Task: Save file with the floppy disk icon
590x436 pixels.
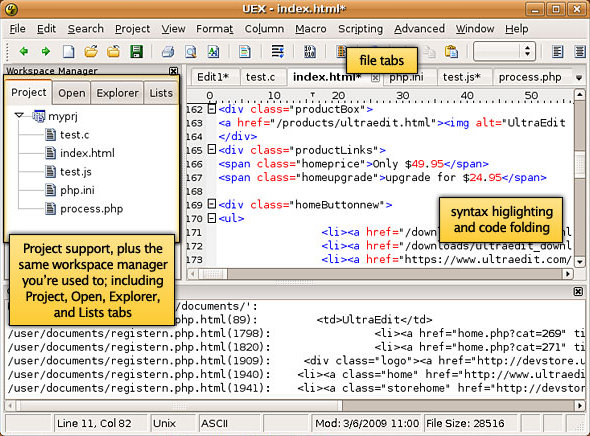Action: pyautogui.click(x=136, y=51)
